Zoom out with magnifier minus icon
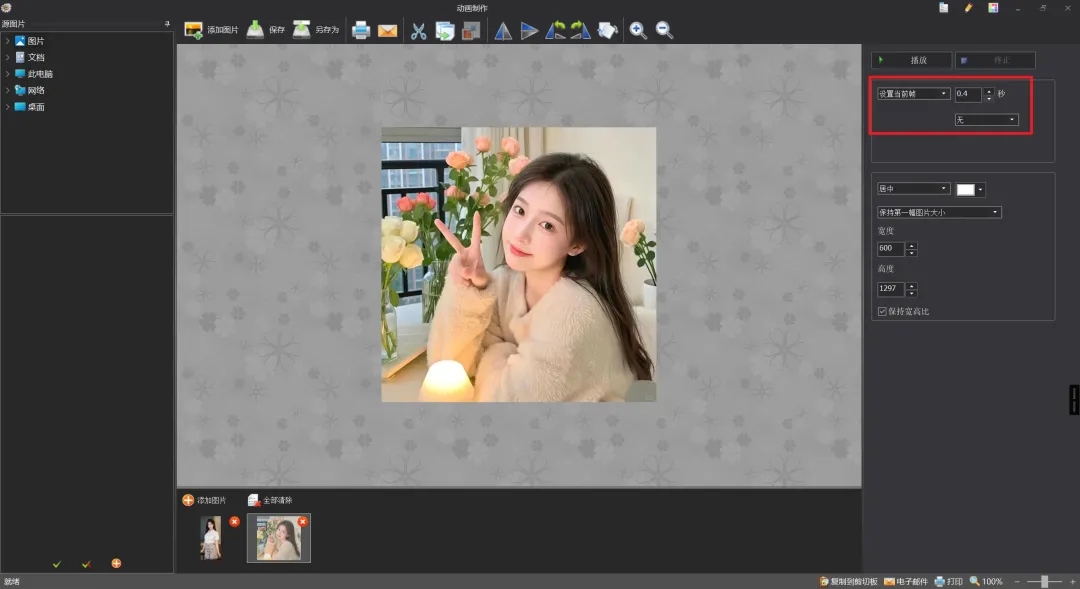 coord(664,30)
